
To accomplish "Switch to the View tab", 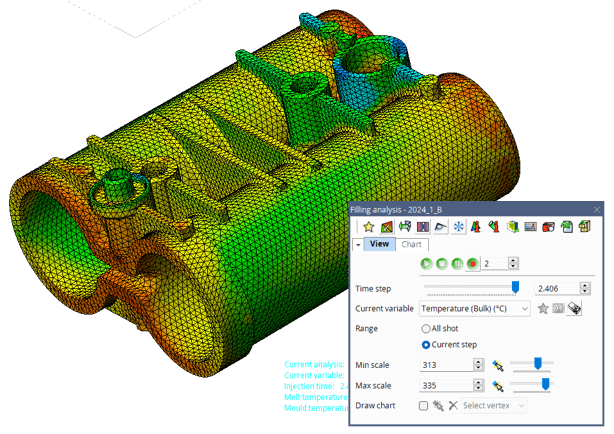I will pos(380,244).
